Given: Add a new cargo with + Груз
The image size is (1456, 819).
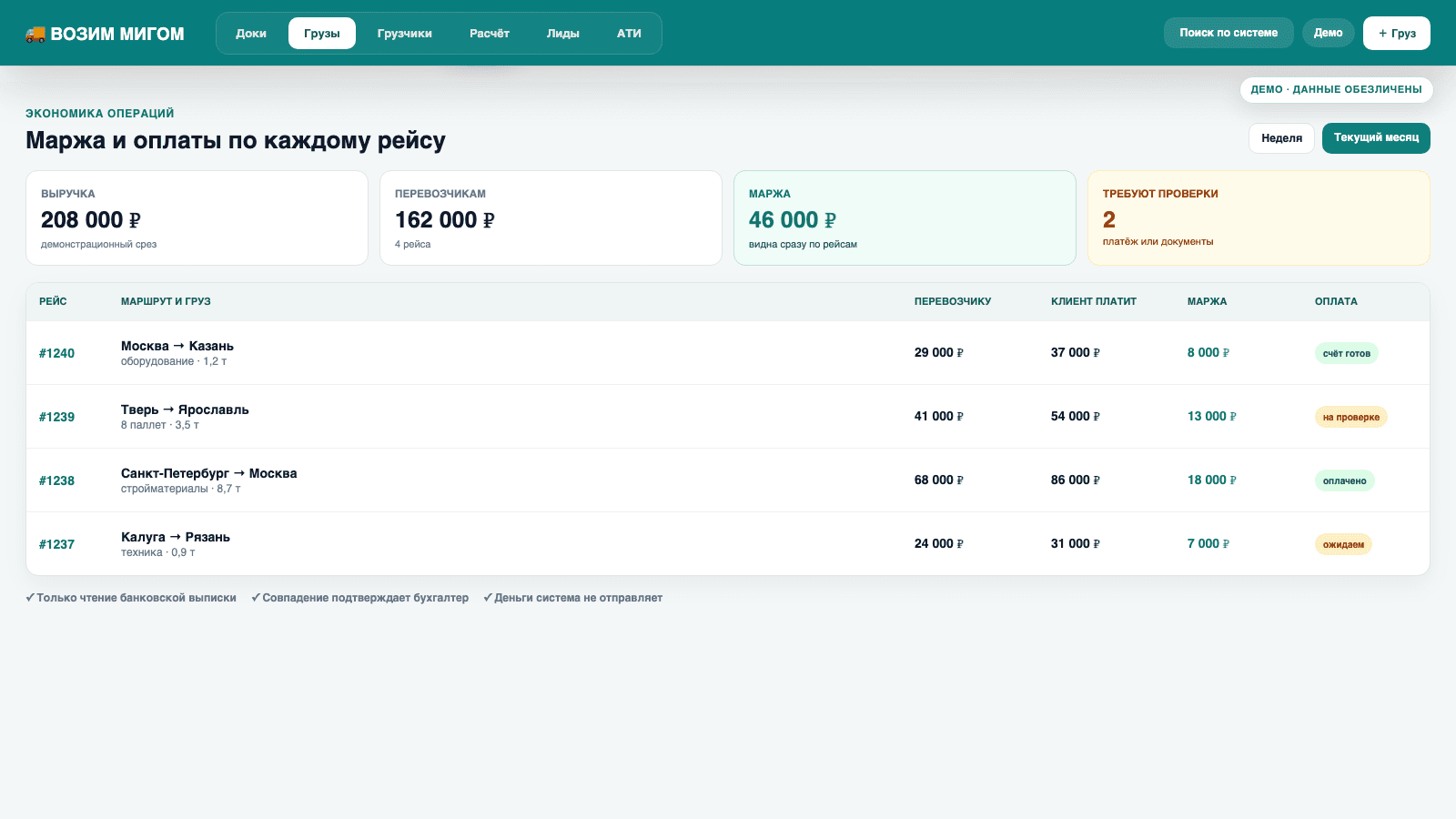Looking at the screenshot, I should click(x=1397, y=33).
